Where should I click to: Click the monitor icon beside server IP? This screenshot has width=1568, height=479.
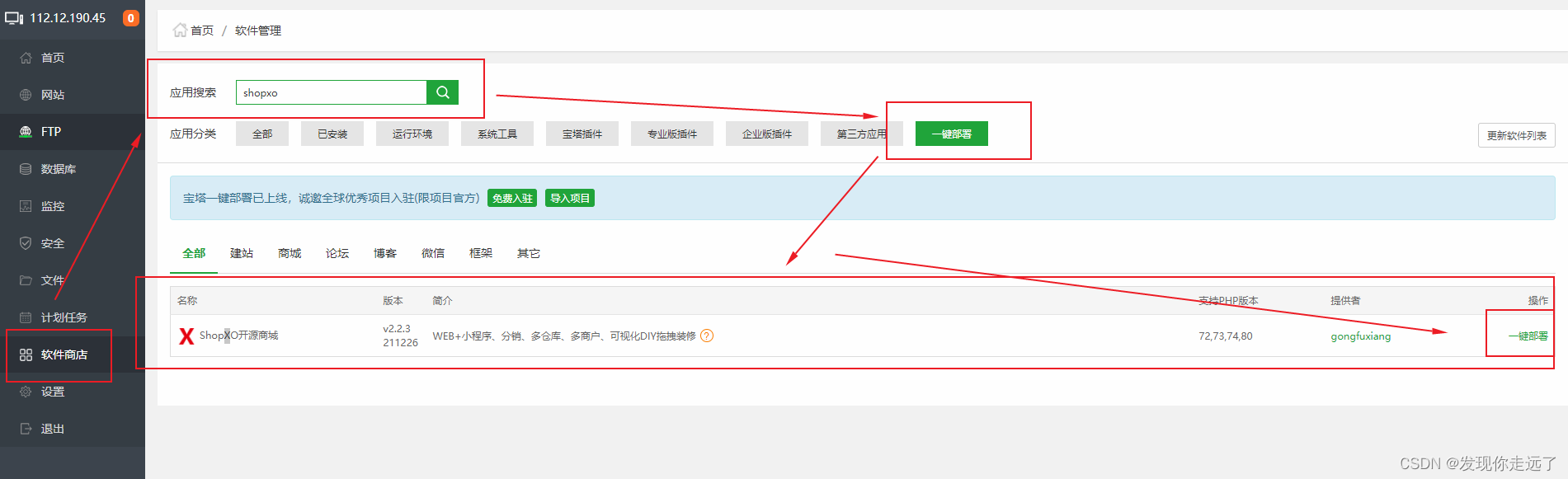point(14,18)
